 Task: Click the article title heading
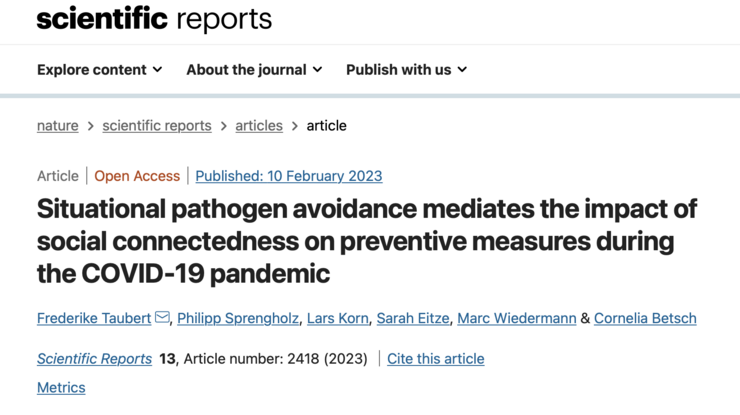point(367,241)
